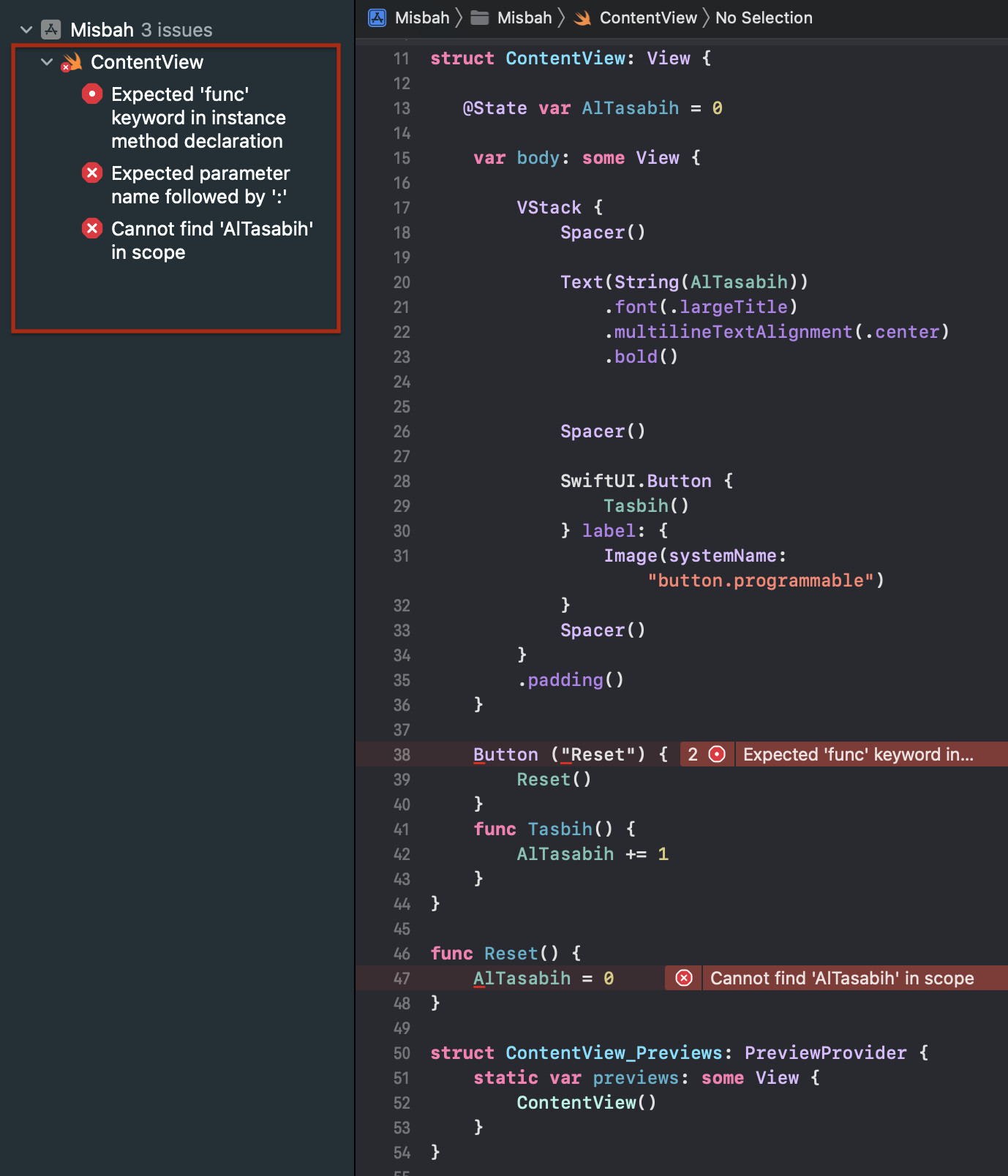
Task: Click '.multilineTextAlignment(.center)' modifier
Action: pos(777,332)
